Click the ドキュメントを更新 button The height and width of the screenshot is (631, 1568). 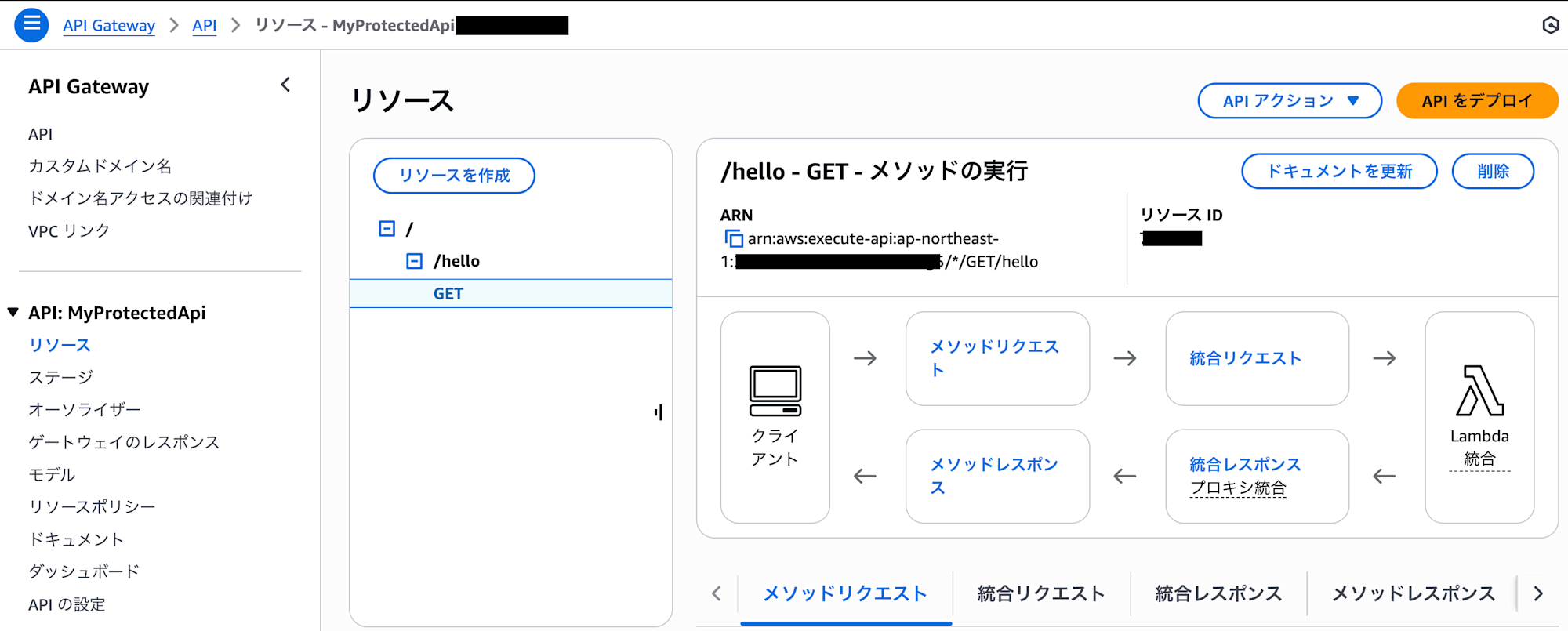[1339, 171]
